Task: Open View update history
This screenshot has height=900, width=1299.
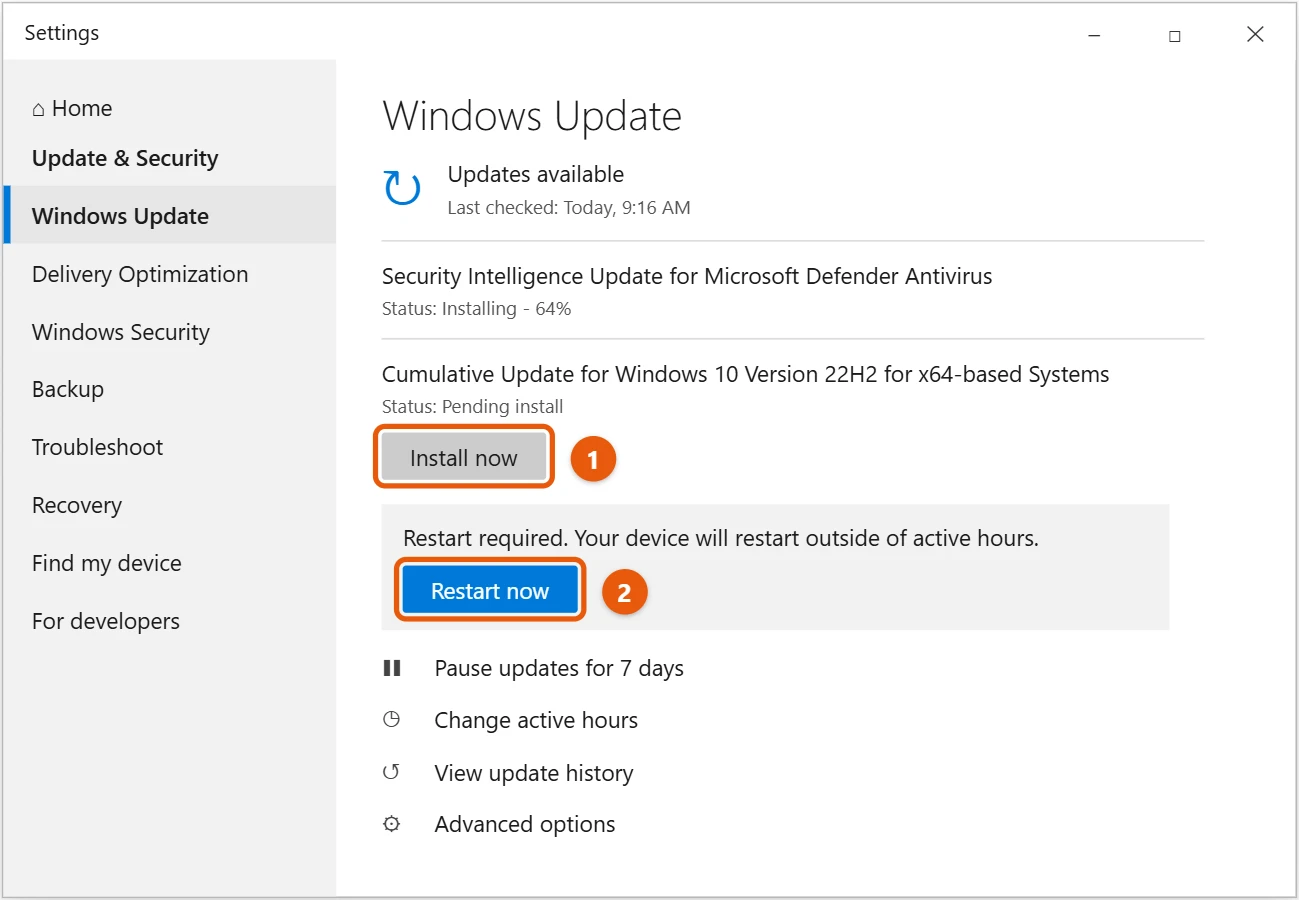Action: 534,773
